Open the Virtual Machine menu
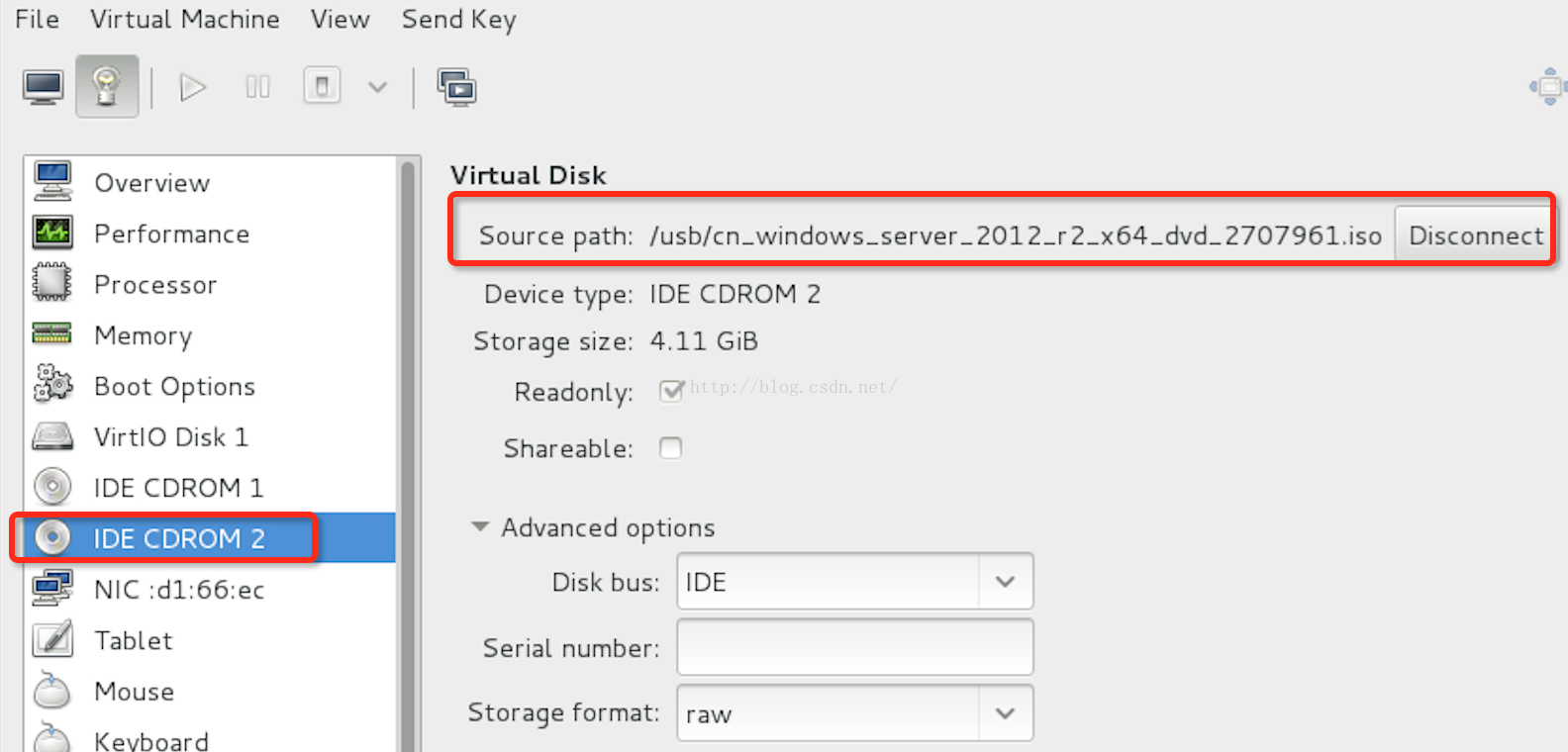The image size is (1568, 752). point(185,20)
